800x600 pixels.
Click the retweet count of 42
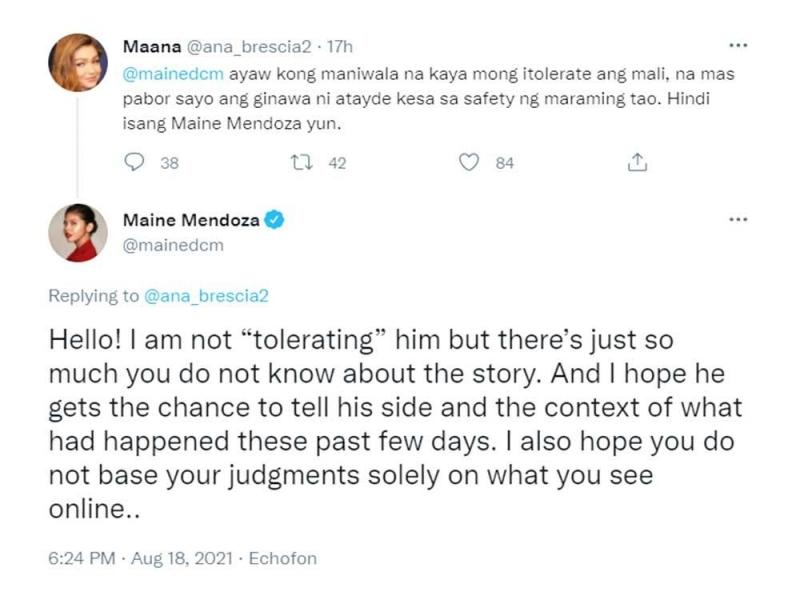click(x=336, y=164)
